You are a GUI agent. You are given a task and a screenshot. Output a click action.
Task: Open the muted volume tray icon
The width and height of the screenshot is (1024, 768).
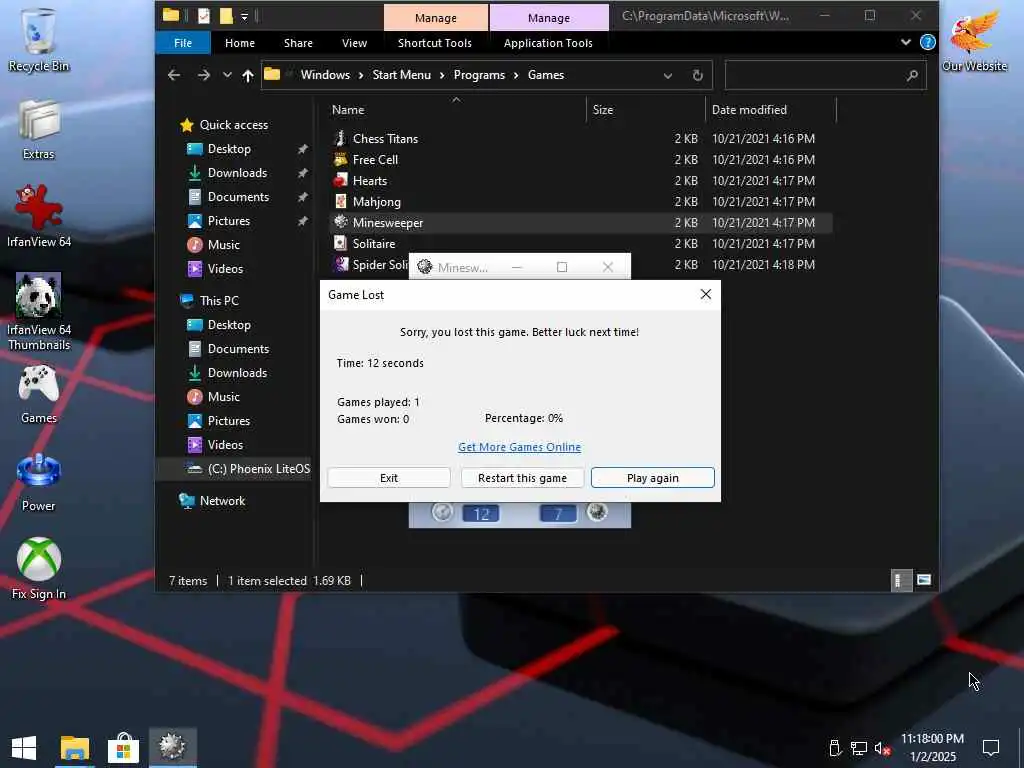pyautogui.click(x=882, y=748)
